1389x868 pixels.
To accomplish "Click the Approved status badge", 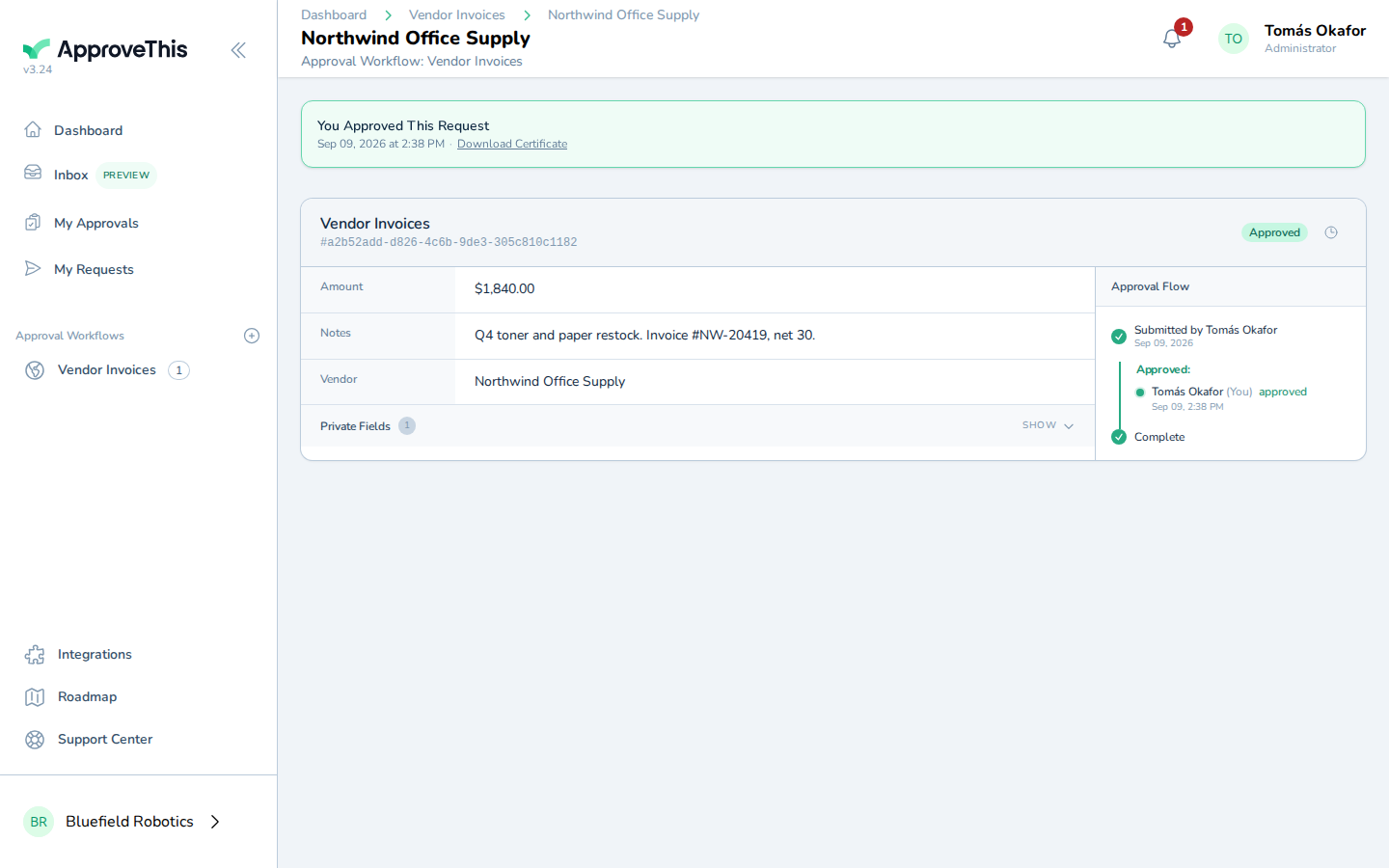I will click(x=1274, y=232).
